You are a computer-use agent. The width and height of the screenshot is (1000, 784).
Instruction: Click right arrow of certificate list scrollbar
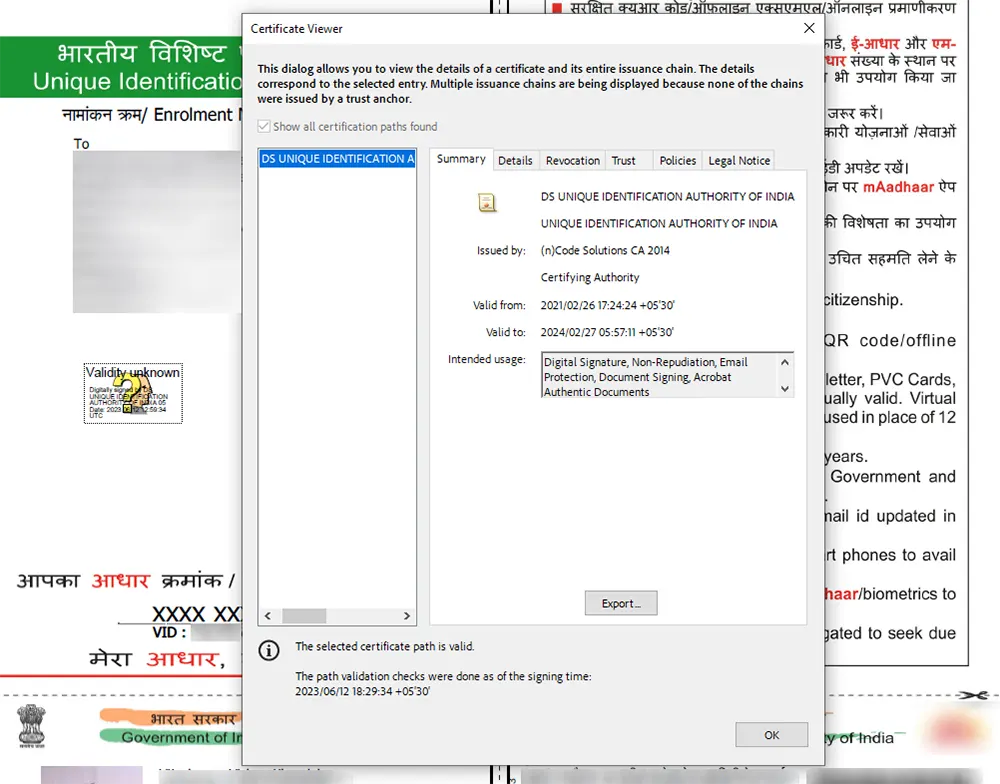[407, 616]
